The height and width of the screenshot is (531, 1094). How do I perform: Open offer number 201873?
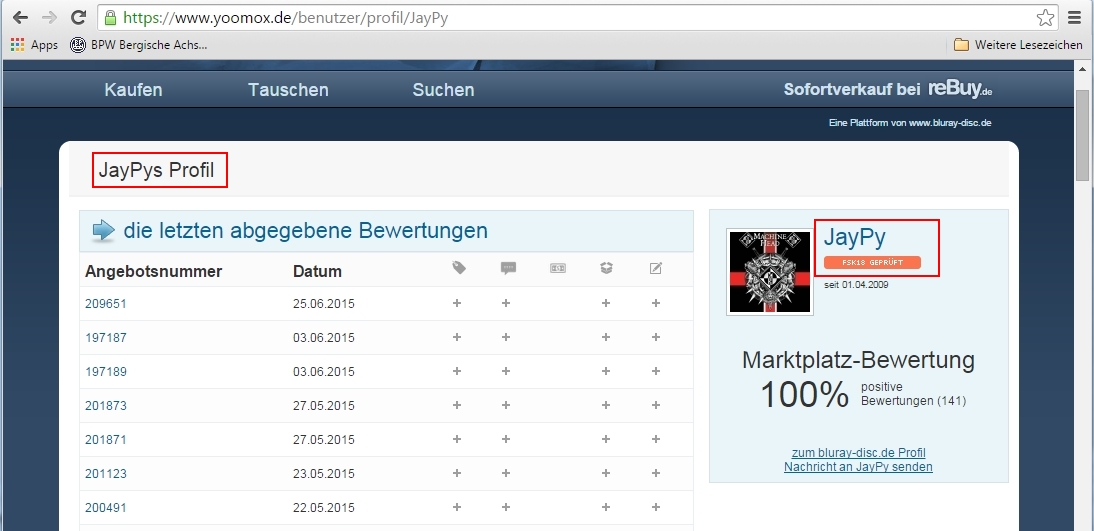106,406
